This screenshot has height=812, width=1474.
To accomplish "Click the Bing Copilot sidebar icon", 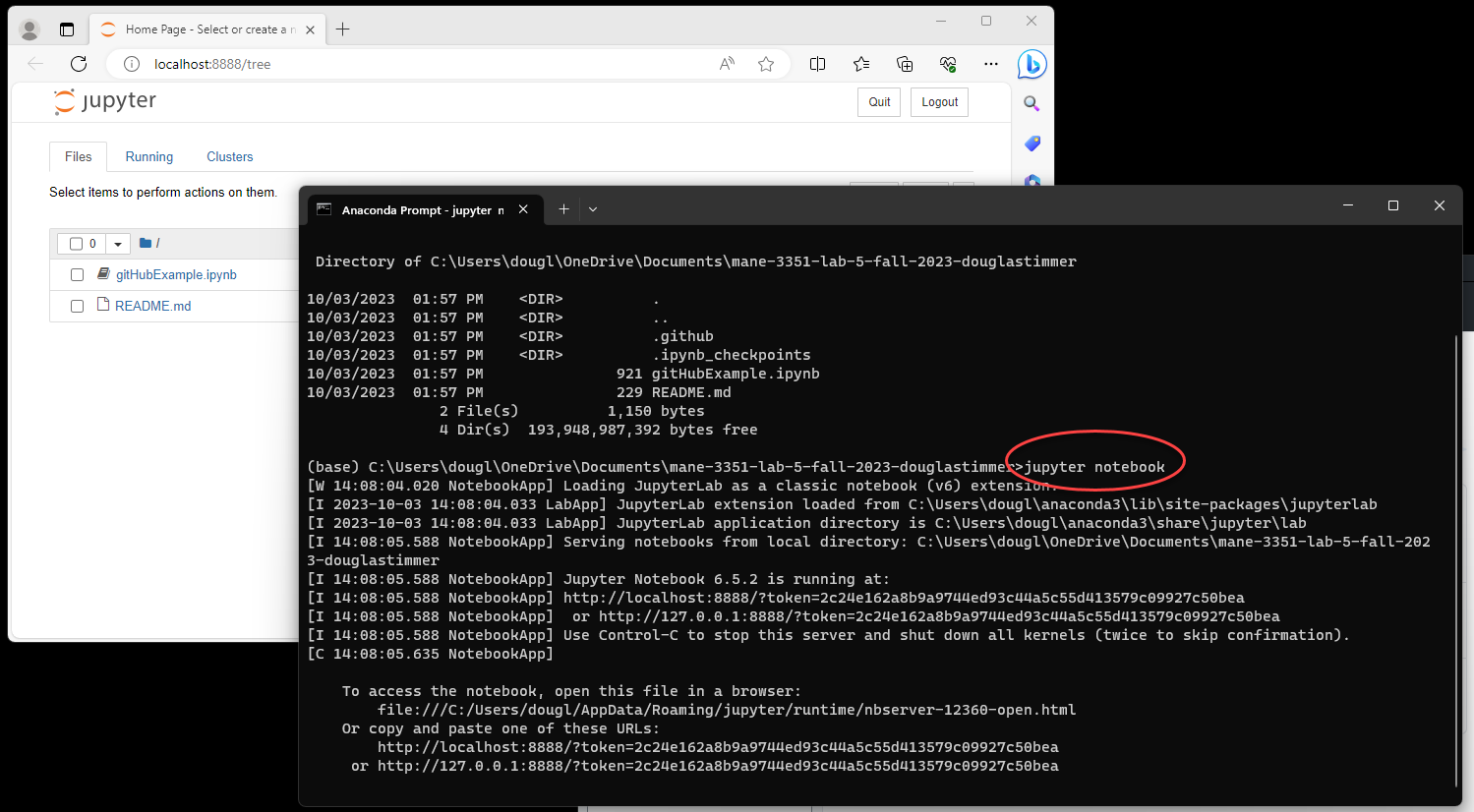I will [x=1032, y=65].
